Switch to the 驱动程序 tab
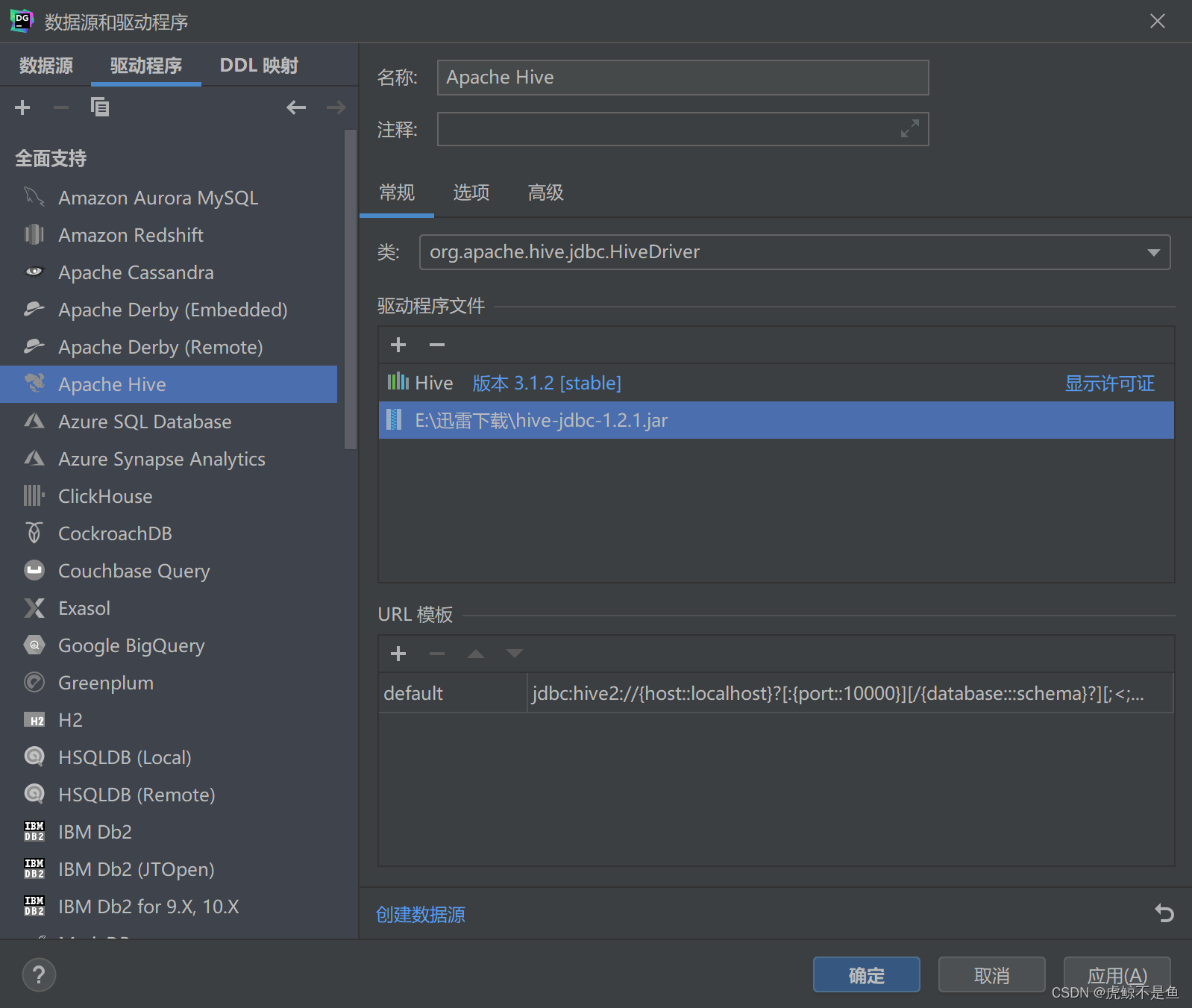The image size is (1192, 1008). click(146, 66)
